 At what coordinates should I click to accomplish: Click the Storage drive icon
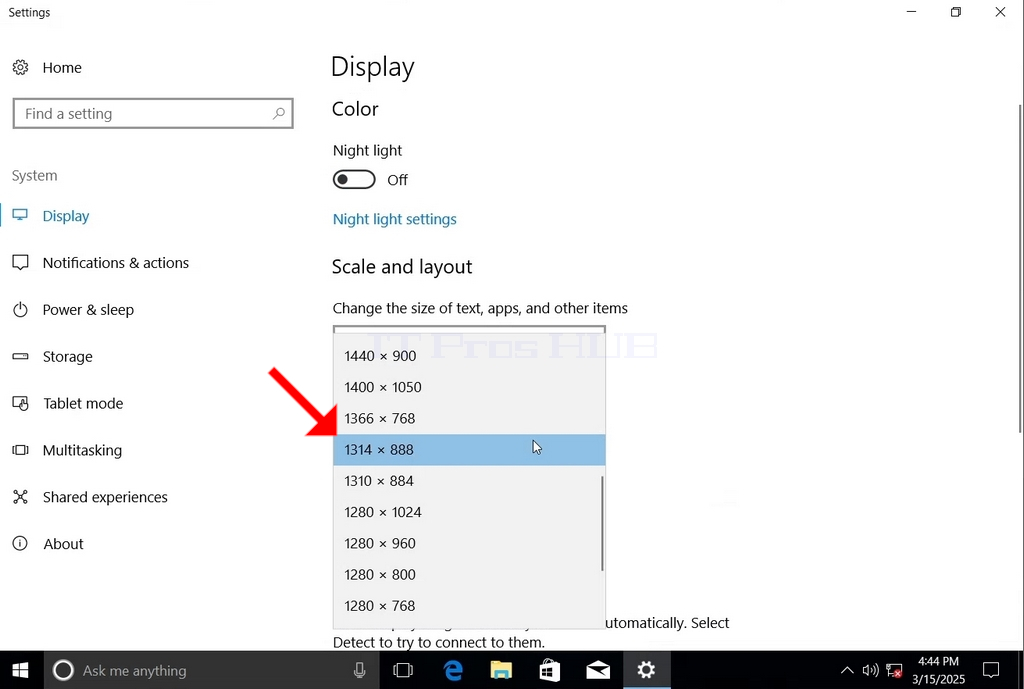20,357
